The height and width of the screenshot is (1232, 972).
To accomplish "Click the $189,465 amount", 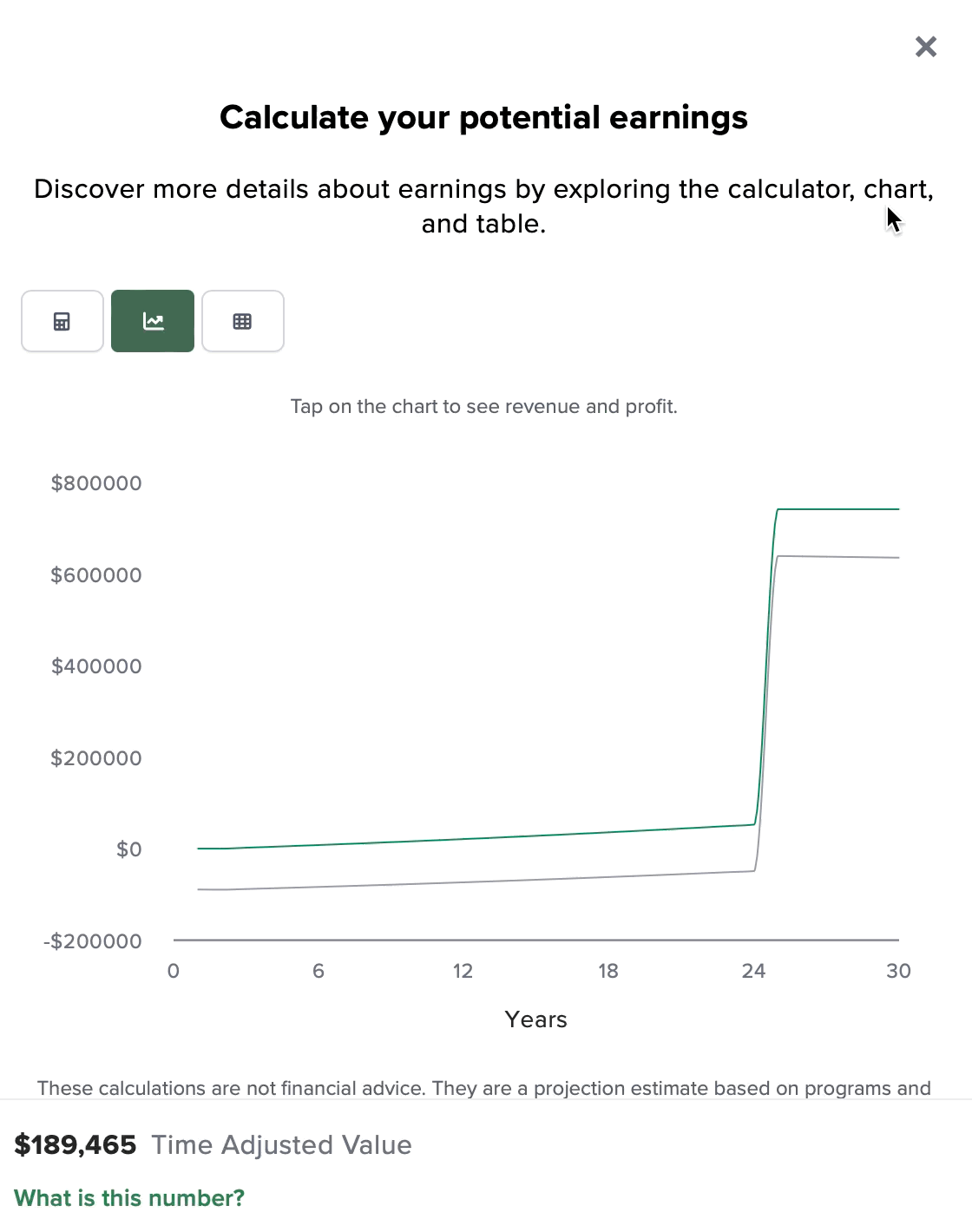I will pyautogui.click(x=76, y=1145).
